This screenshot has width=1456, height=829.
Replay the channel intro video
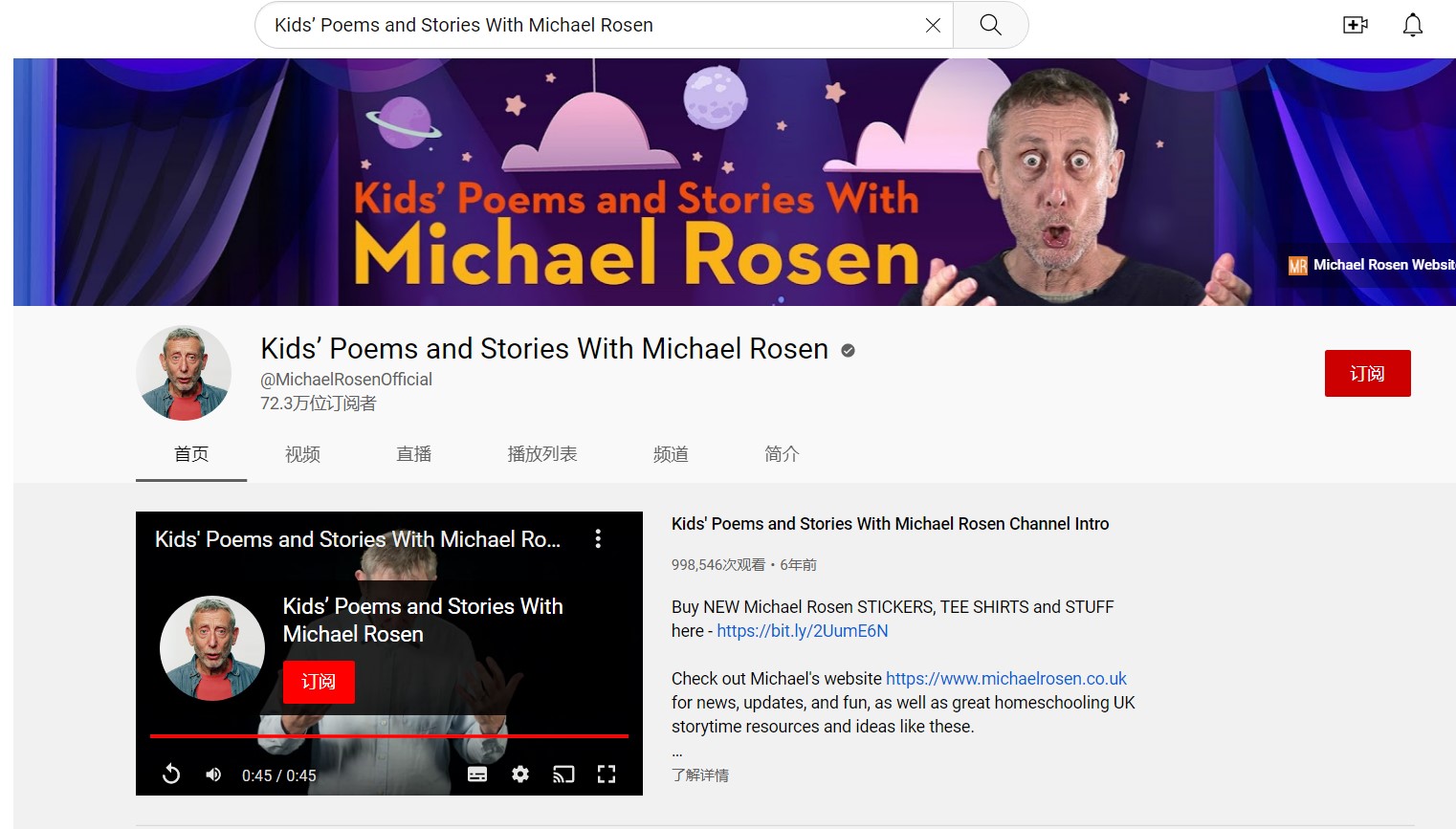[x=171, y=774]
